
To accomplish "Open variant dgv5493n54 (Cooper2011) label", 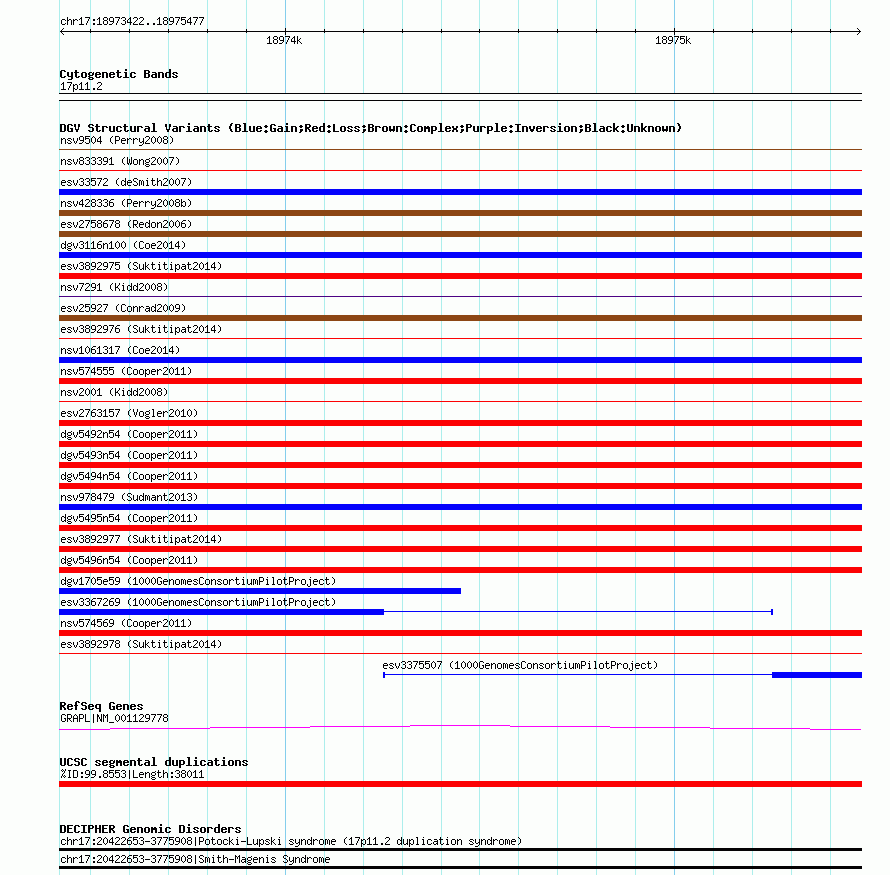I will [129, 455].
